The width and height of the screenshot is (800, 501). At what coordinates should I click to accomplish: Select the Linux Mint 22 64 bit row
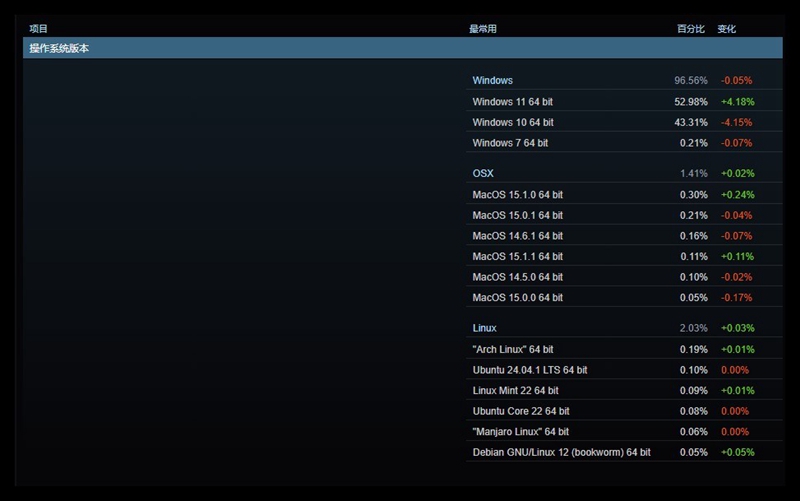624,390
